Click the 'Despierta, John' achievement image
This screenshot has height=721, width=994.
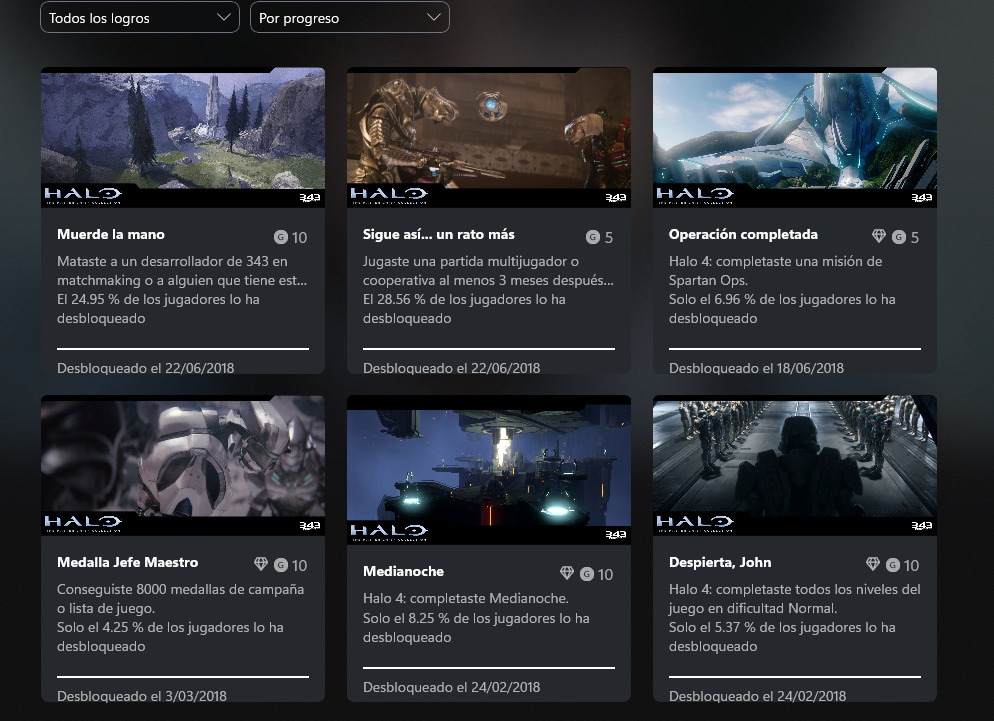tap(795, 465)
